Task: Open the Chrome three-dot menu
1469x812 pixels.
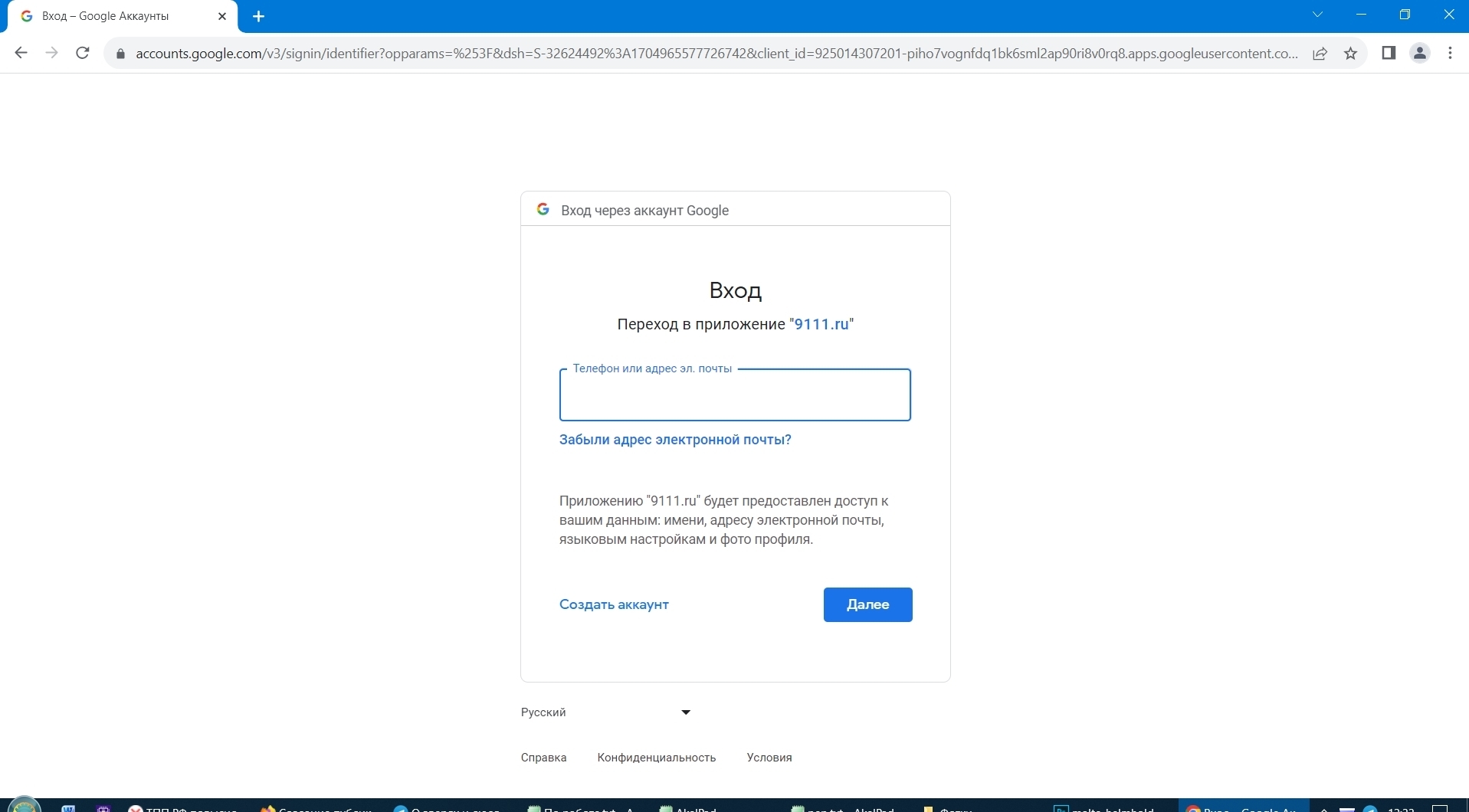Action: pos(1450,53)
